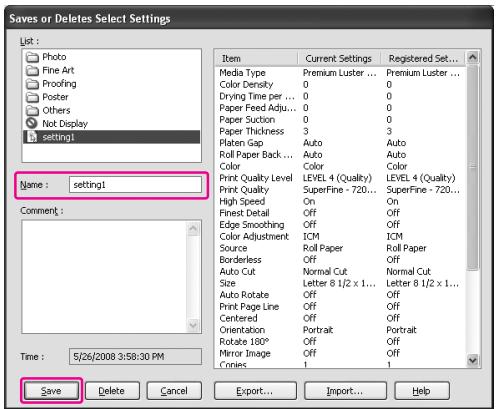496x409 pixels.
Task: Select the setting1 list entry
Action: pos(111,137)
